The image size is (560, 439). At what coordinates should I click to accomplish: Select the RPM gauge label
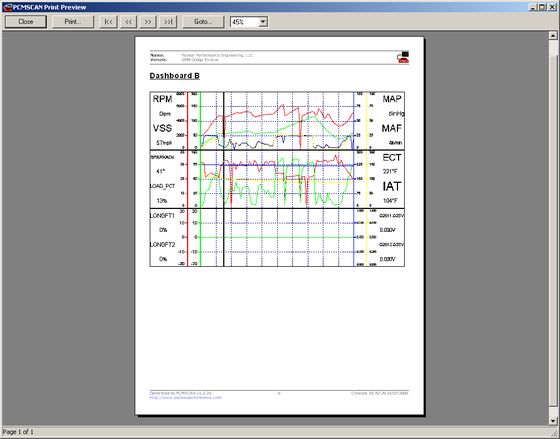pos(162,99)
